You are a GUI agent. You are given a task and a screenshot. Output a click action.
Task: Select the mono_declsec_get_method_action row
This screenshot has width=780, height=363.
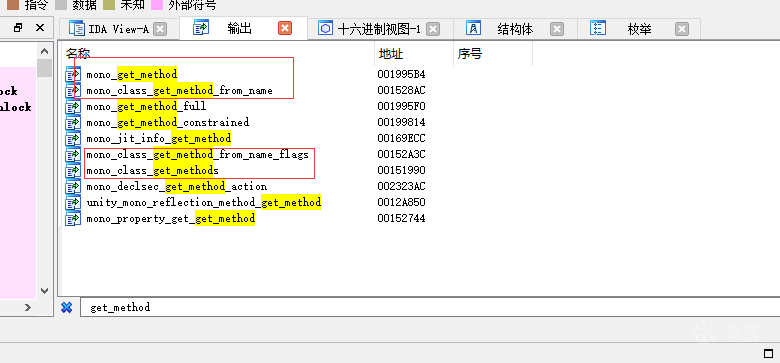tap(420, 187)
